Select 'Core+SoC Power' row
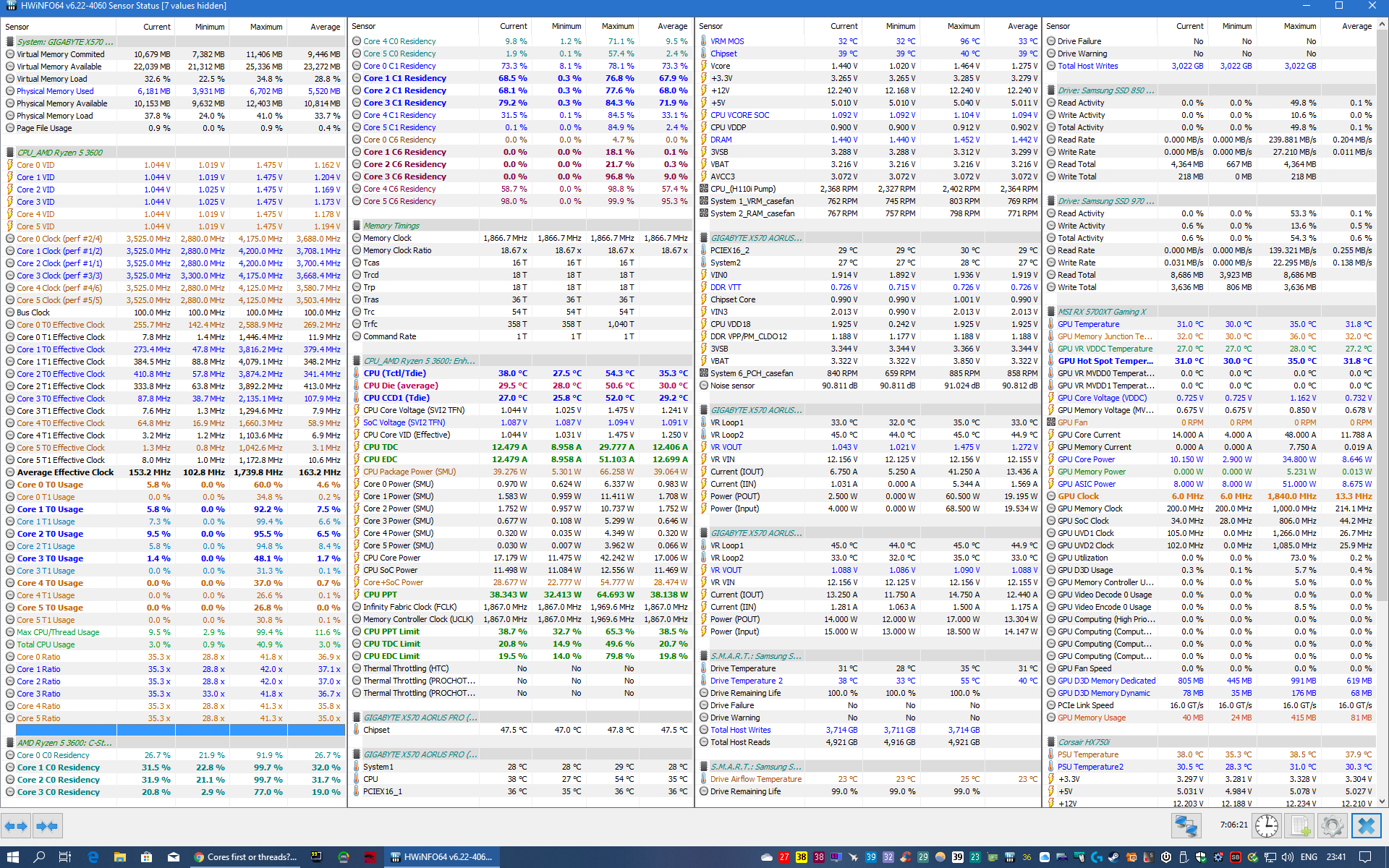The height and width of the screenshot is (868, 1389). click(x=521, y=582)
